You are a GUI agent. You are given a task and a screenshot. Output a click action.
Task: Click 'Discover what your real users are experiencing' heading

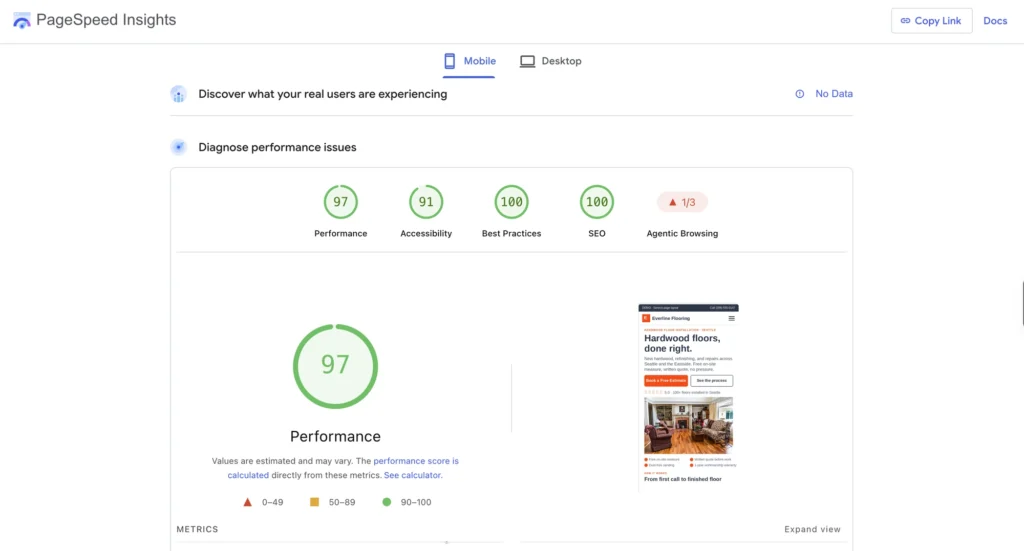[323, 94]
